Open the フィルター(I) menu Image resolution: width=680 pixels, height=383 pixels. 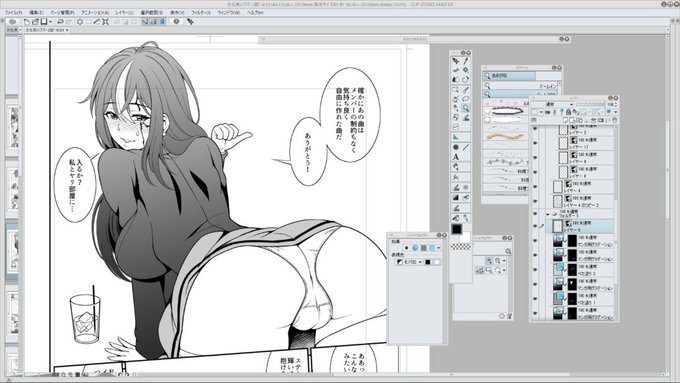tap(201, 13)
